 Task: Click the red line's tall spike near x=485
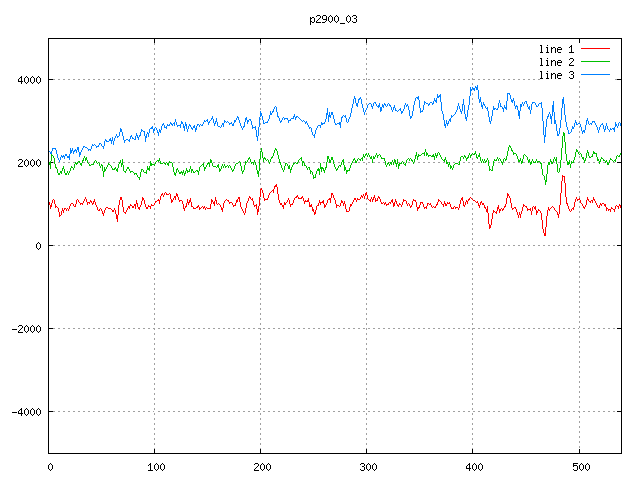coord(563,177)
